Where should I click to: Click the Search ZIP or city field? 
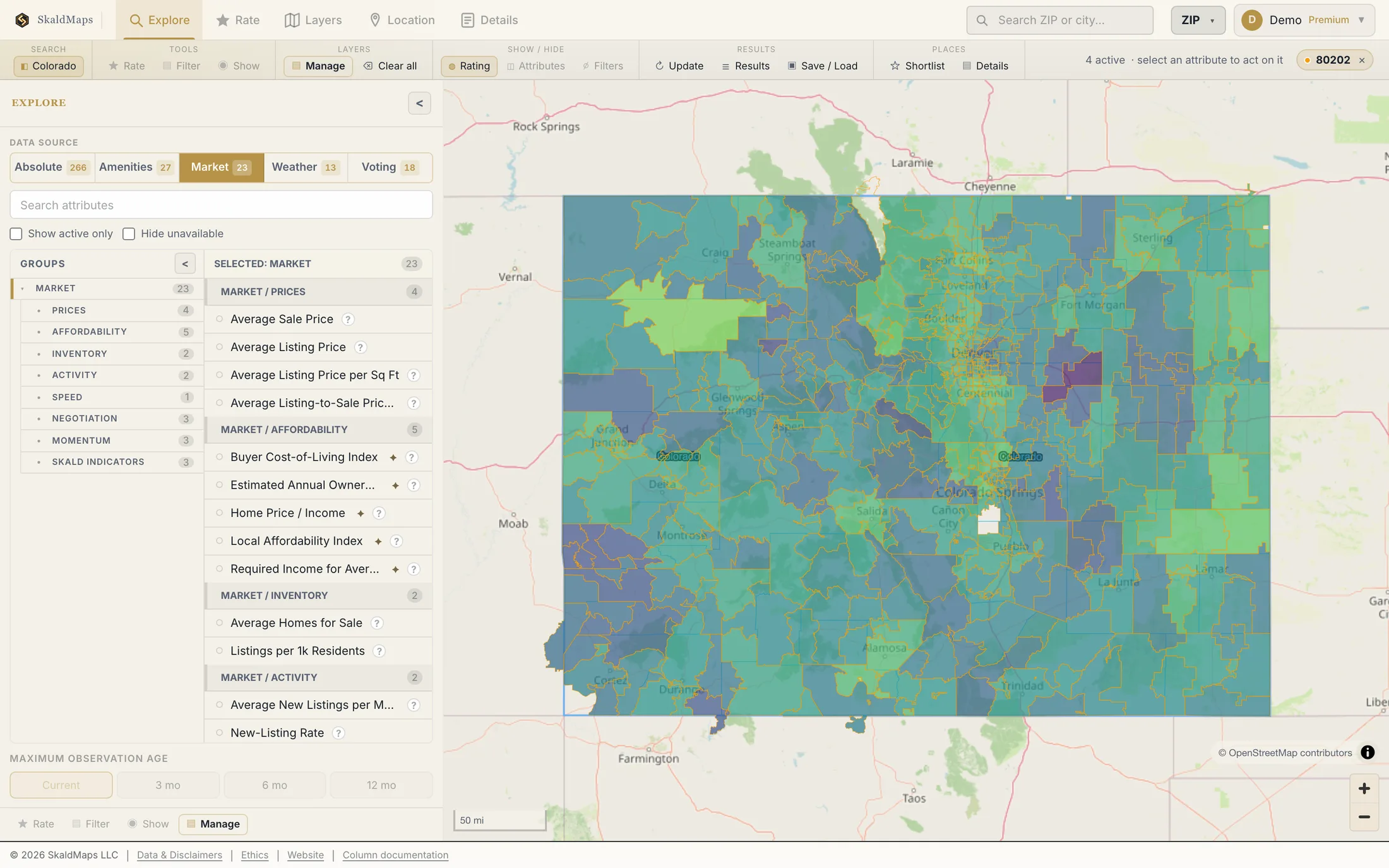coord(1059,20)
